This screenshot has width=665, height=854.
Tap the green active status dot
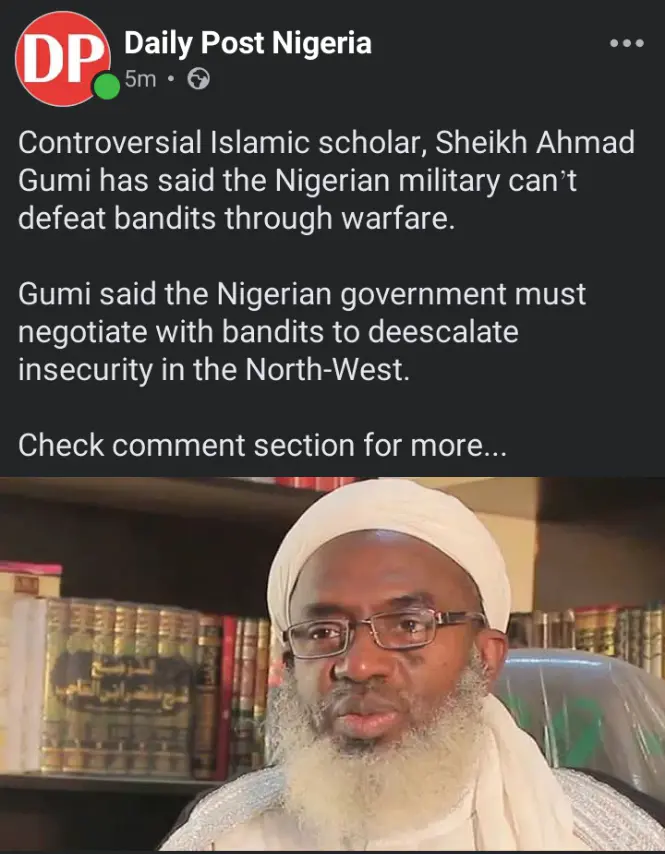(107, 87)
